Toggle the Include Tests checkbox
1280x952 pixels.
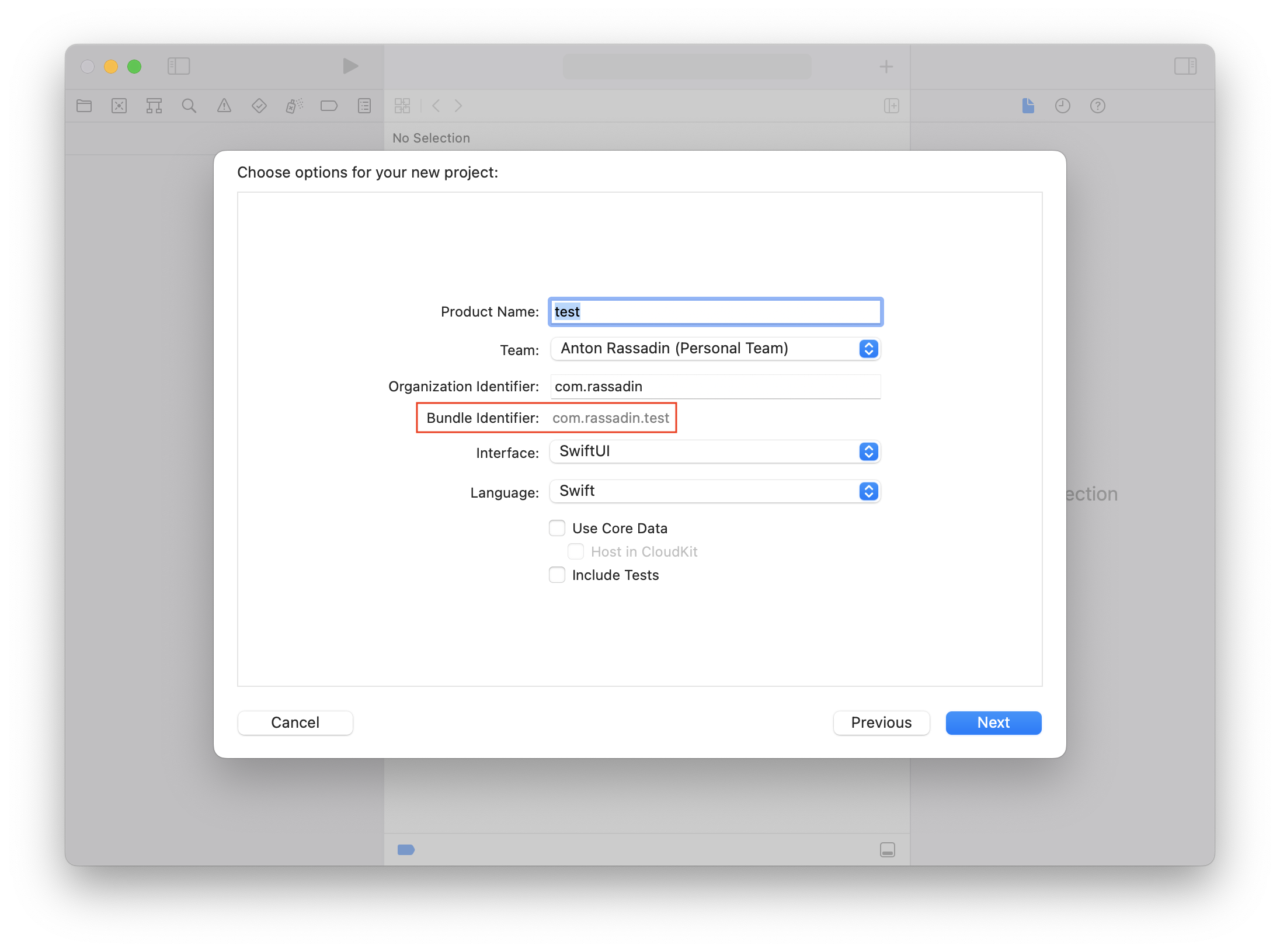pyautogui.click(x=558, y=574)
